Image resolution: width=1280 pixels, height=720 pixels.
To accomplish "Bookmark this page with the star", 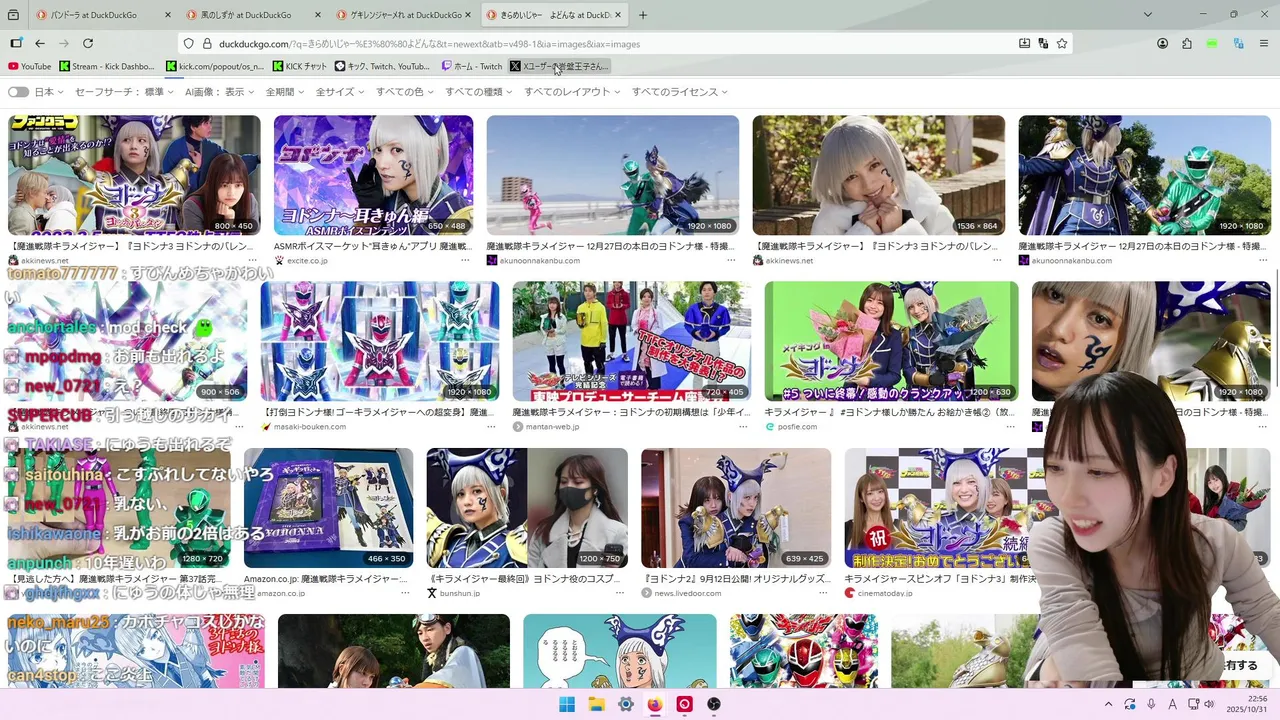I will pyautogui.click(x=1062, y=43).
